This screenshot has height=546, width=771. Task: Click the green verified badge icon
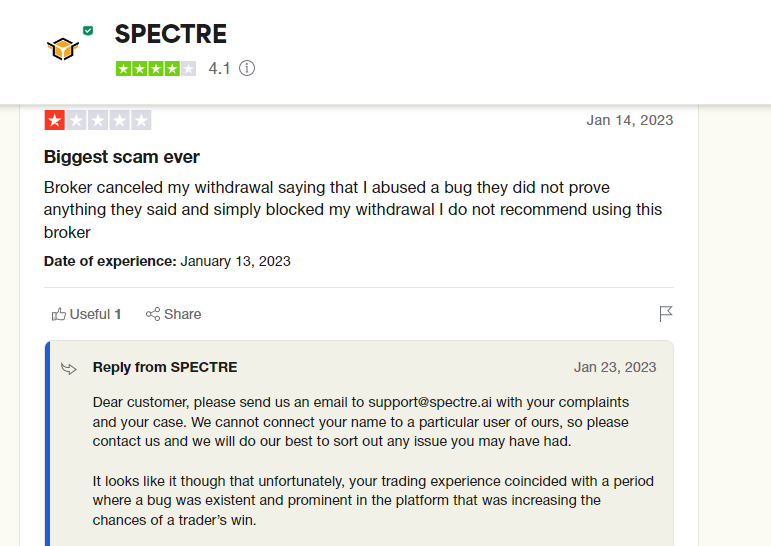[88, 31]
